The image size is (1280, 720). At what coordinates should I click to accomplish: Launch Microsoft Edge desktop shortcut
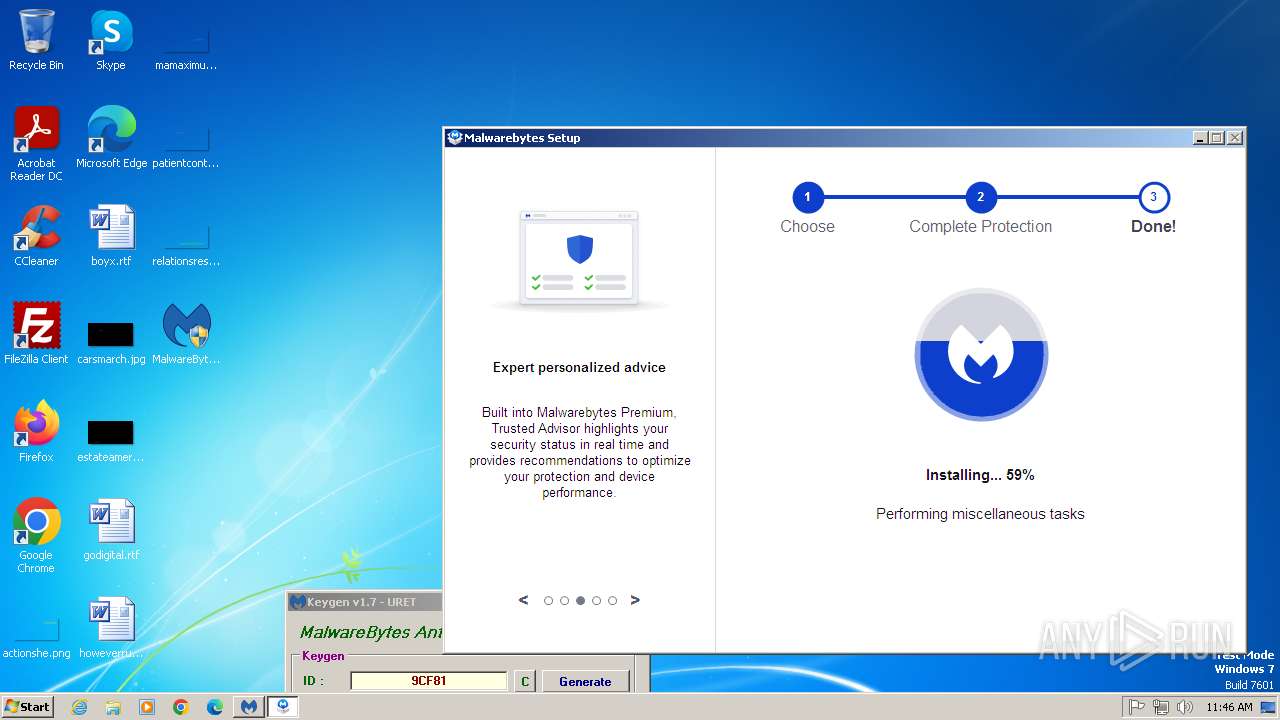pyautogui.click(x=111, y=138)
